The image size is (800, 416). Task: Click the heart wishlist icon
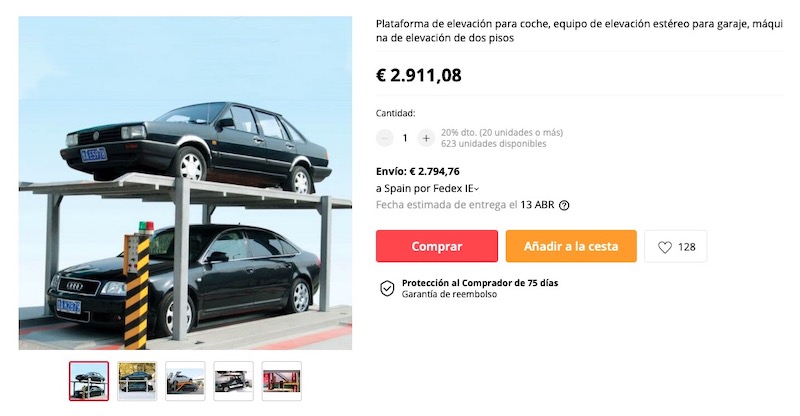point(664,247)
